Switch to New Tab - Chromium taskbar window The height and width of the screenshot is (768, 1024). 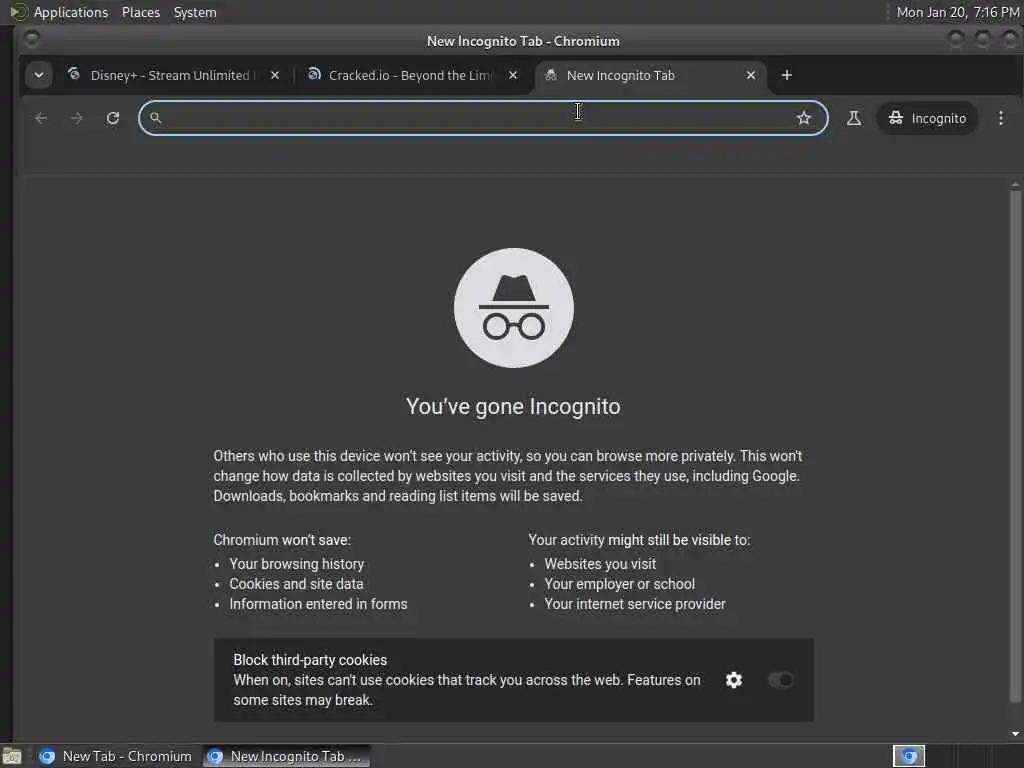coord(116,756)
